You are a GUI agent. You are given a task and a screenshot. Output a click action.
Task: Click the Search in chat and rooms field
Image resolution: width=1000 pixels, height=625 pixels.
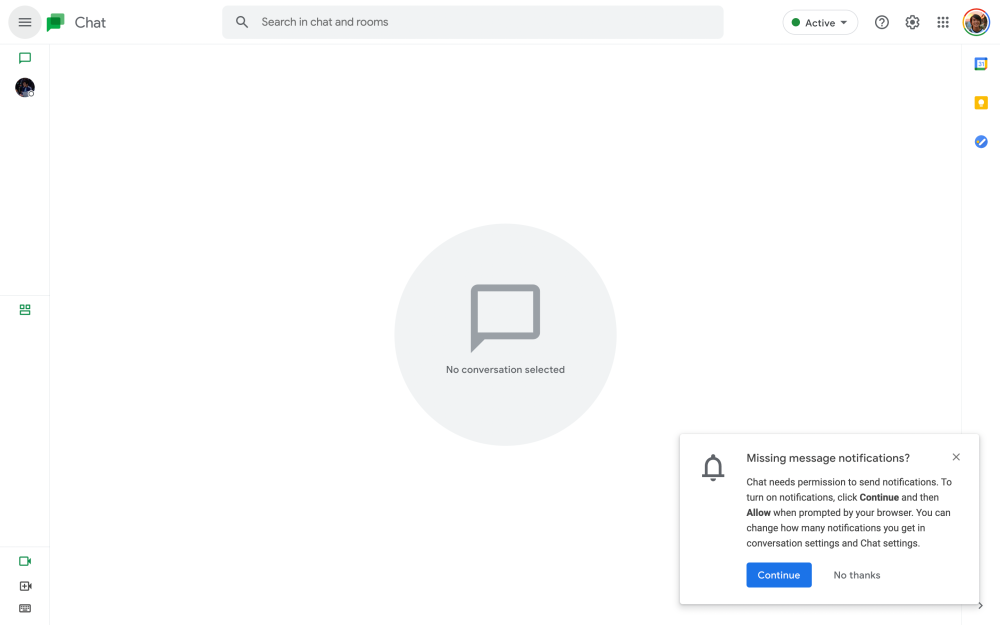pyautogui.click(x=480, y=22)
